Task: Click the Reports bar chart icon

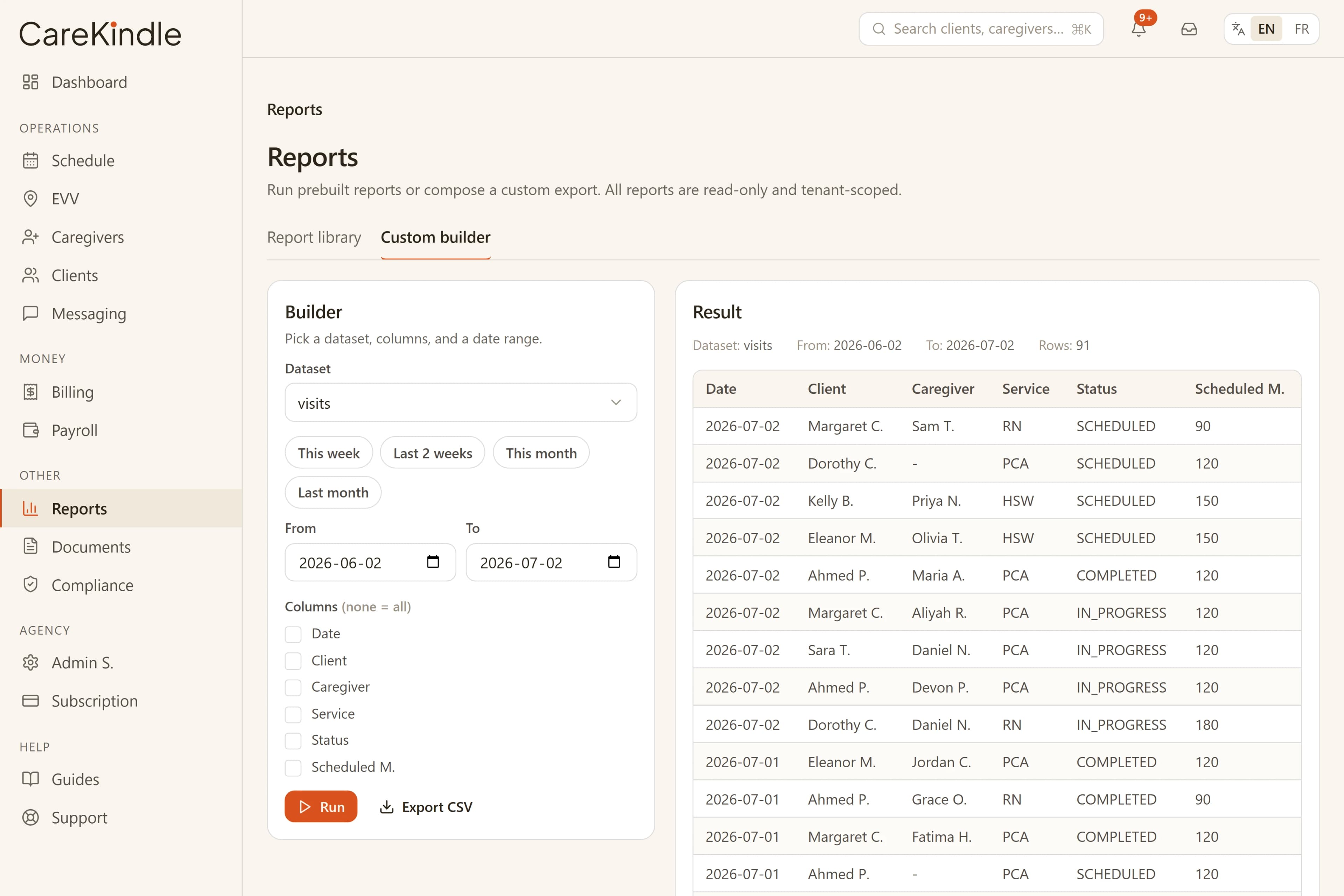Action: point(30,508)
